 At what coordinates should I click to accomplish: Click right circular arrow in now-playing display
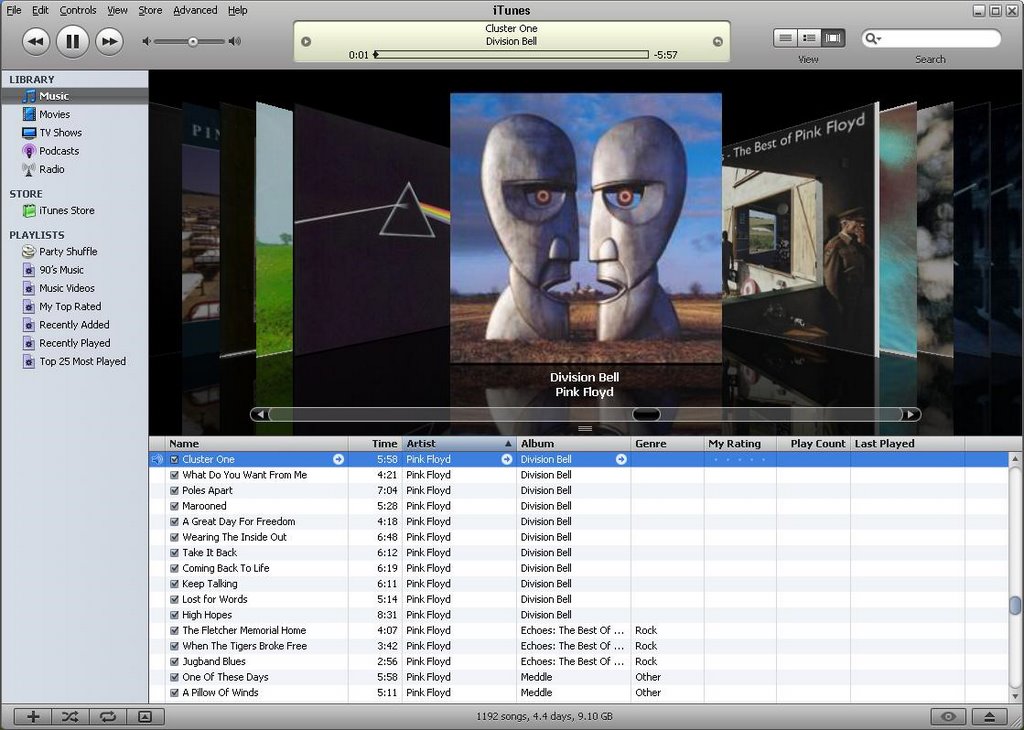coord(718,42)
